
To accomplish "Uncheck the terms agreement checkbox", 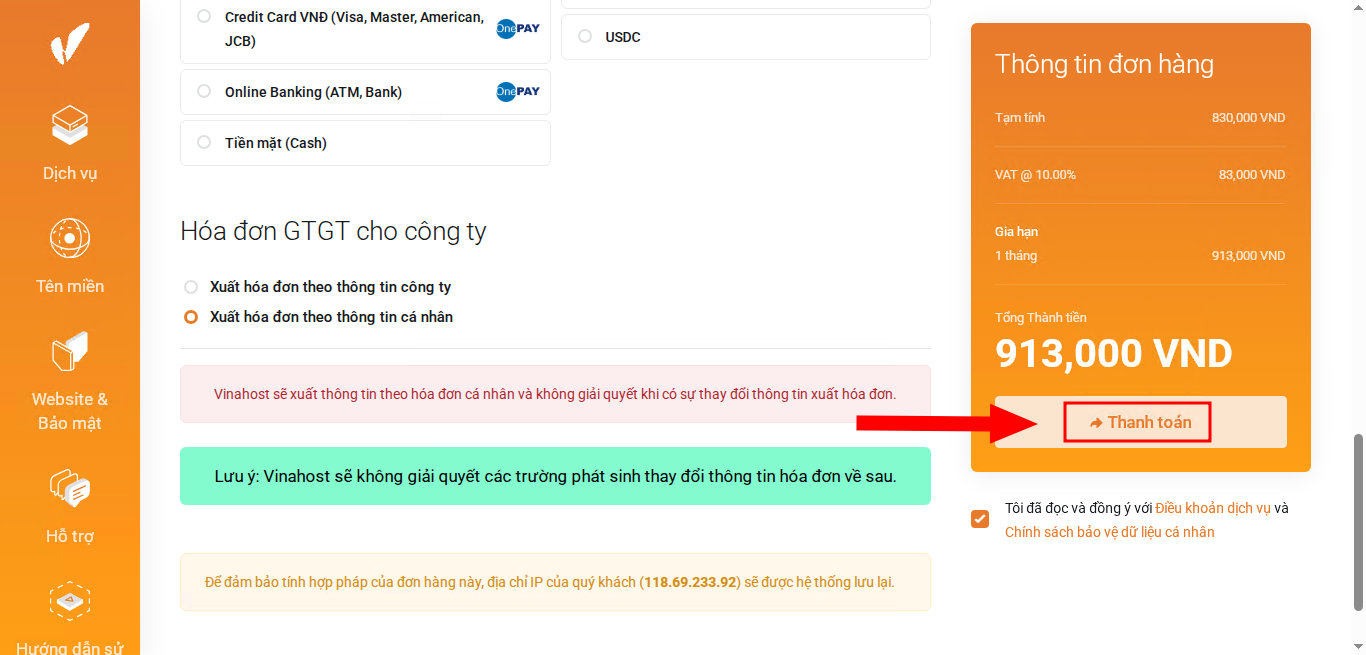I will click(x=979, y=518).
